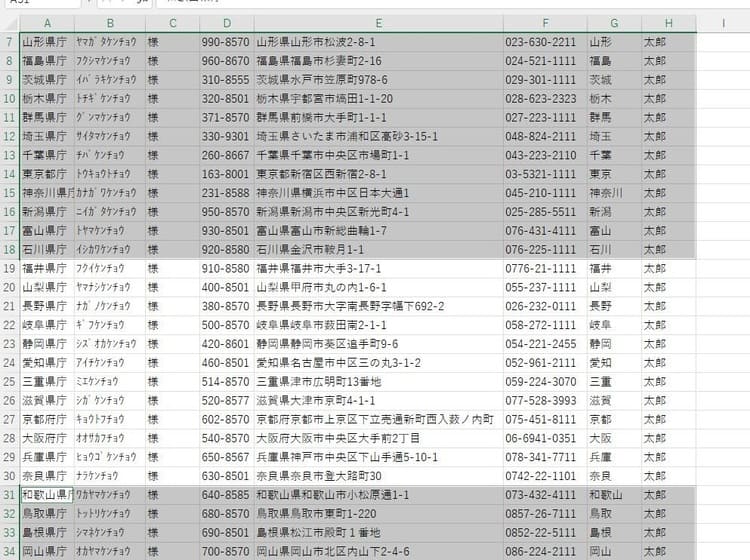Click phone number 0742-22-1101
The height and width of the screenshot is (560, 750).
(545, 476)
